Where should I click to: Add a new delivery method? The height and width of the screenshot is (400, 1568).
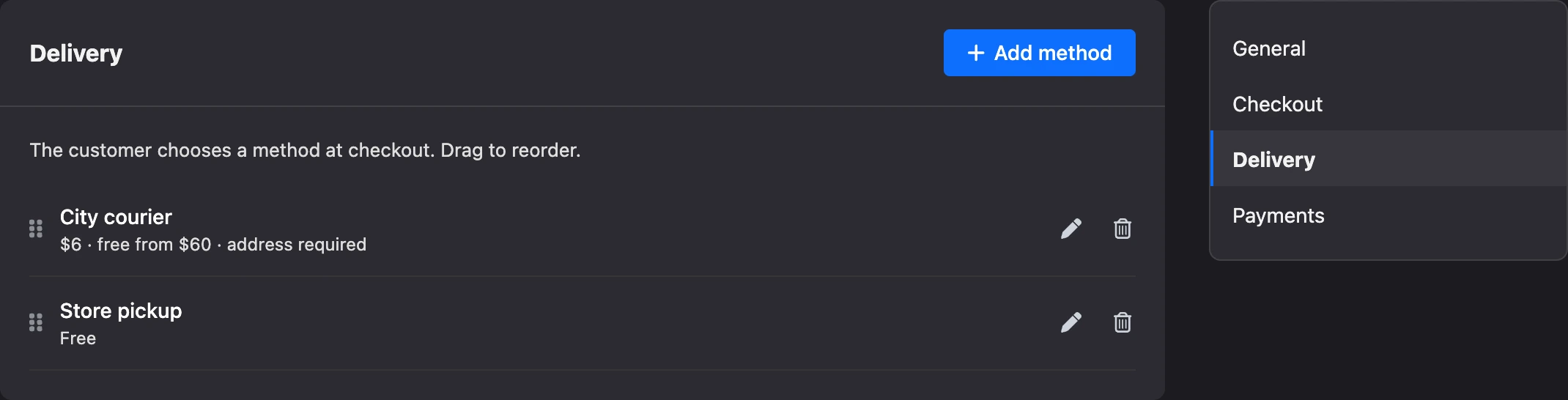tap(1040, 53)
